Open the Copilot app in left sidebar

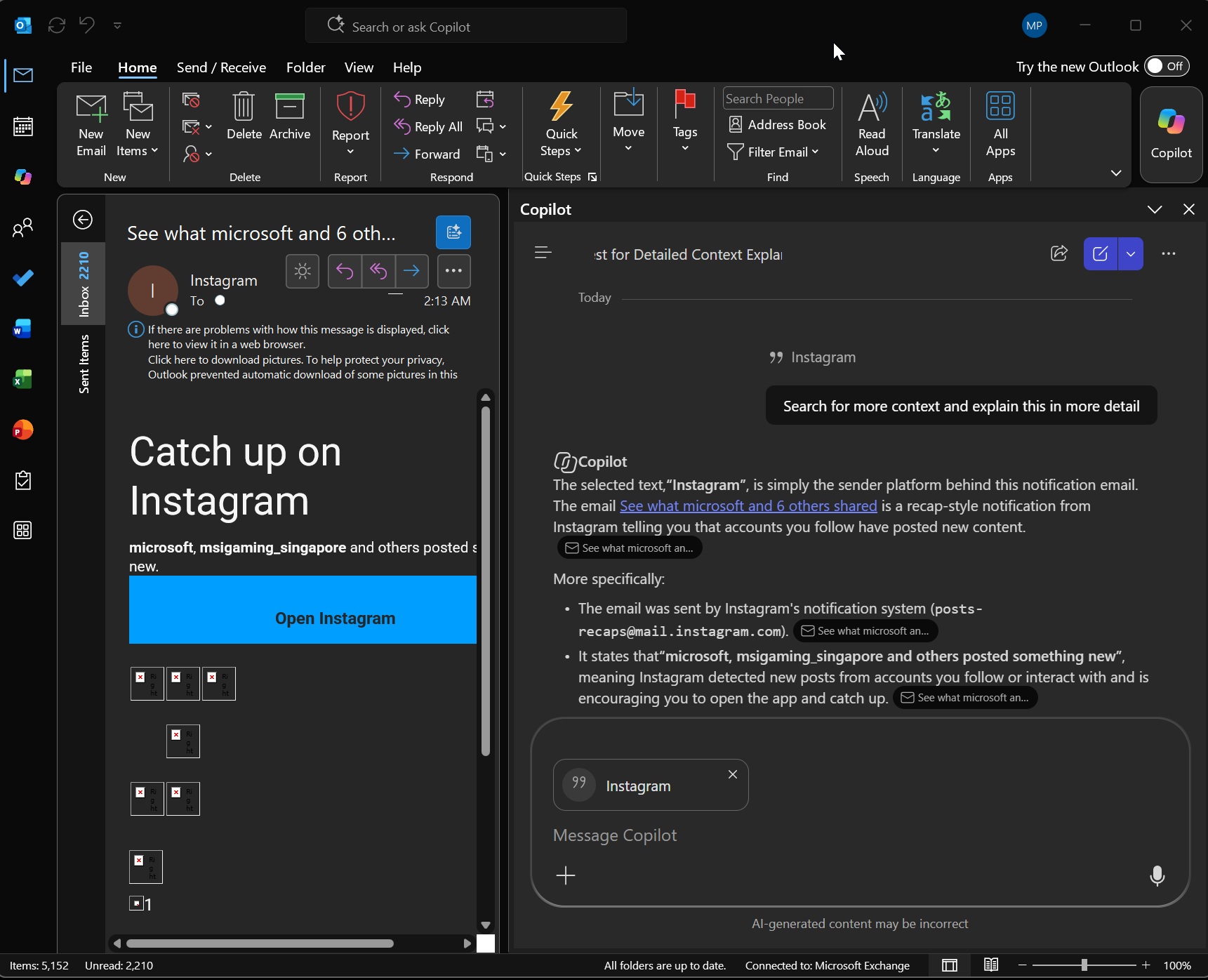coord(23,177)
